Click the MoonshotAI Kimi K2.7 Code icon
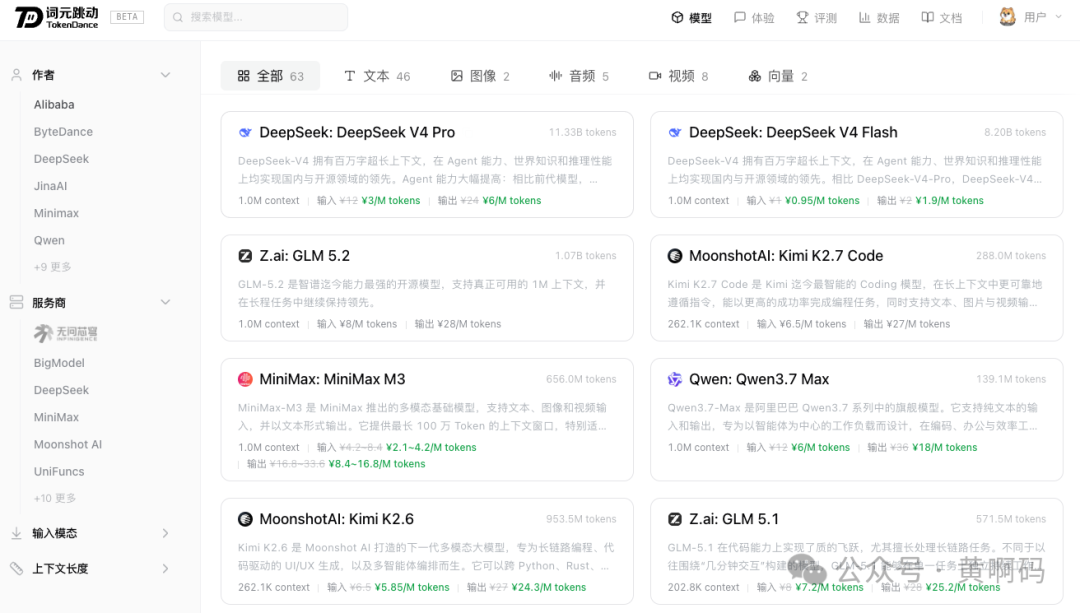This screenshot has height=613, width=1080. pos(675,256)
